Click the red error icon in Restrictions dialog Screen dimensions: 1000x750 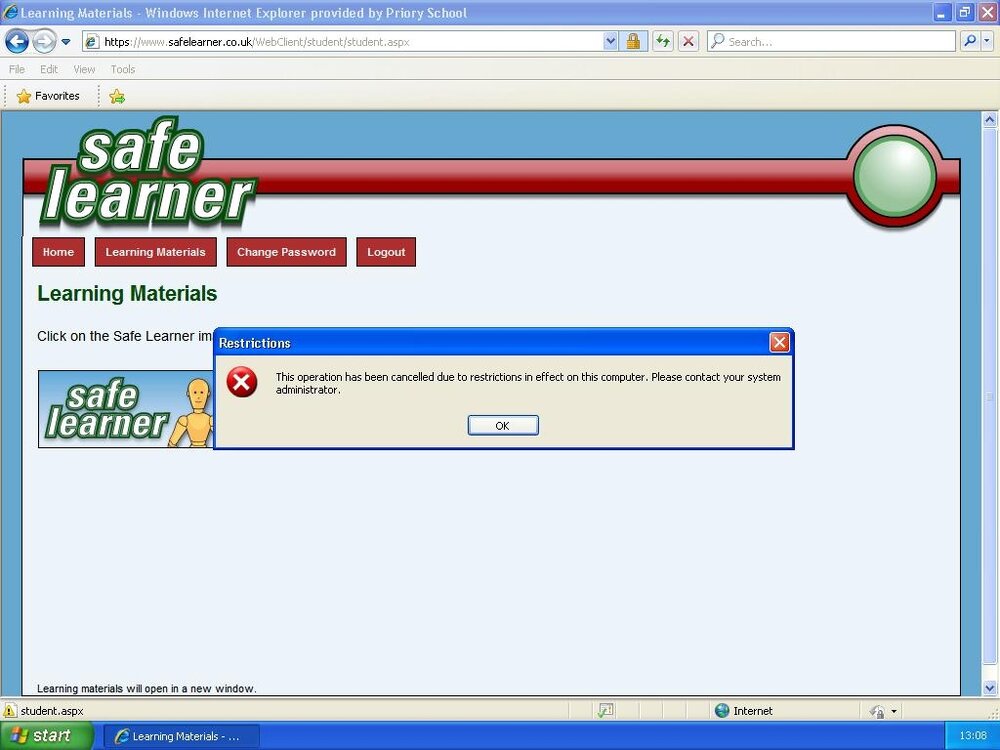coord(242,382)
